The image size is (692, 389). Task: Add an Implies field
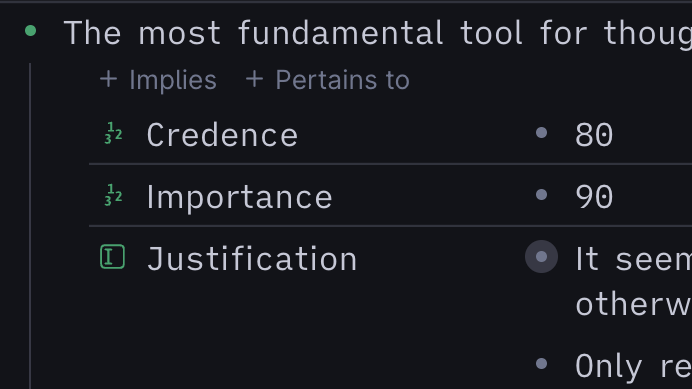[x=158, y=80]
